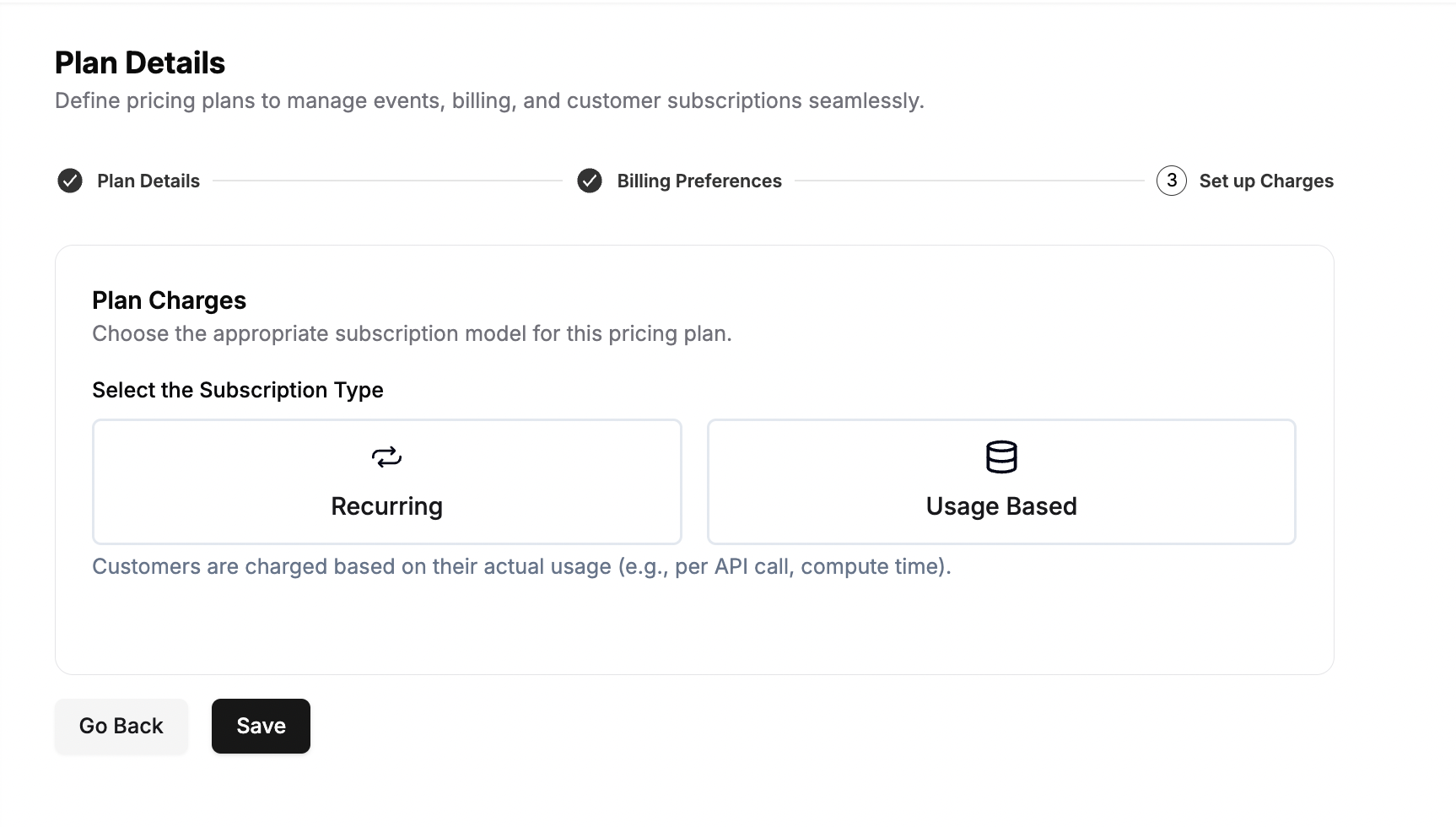Viewport: 1456px width, 827px height.
Task: Click the Plan Charges section heading
Action: click(169, 300)
